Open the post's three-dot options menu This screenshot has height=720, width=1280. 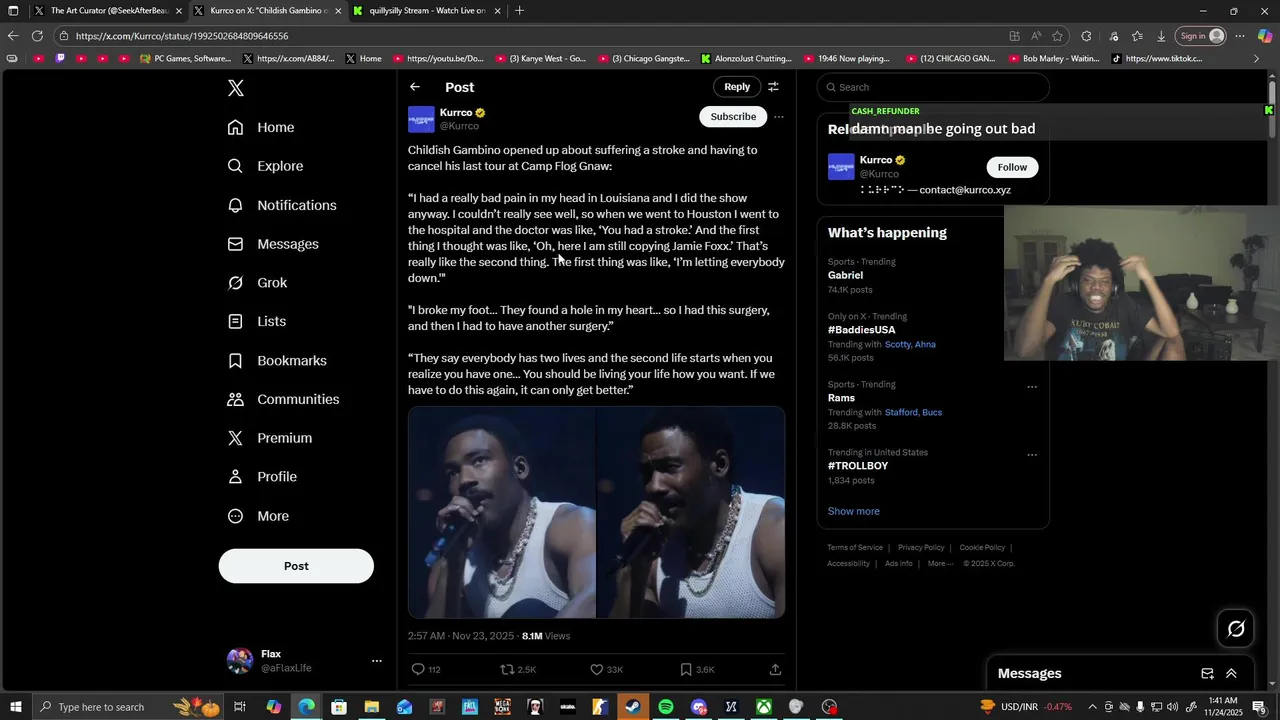779,117
